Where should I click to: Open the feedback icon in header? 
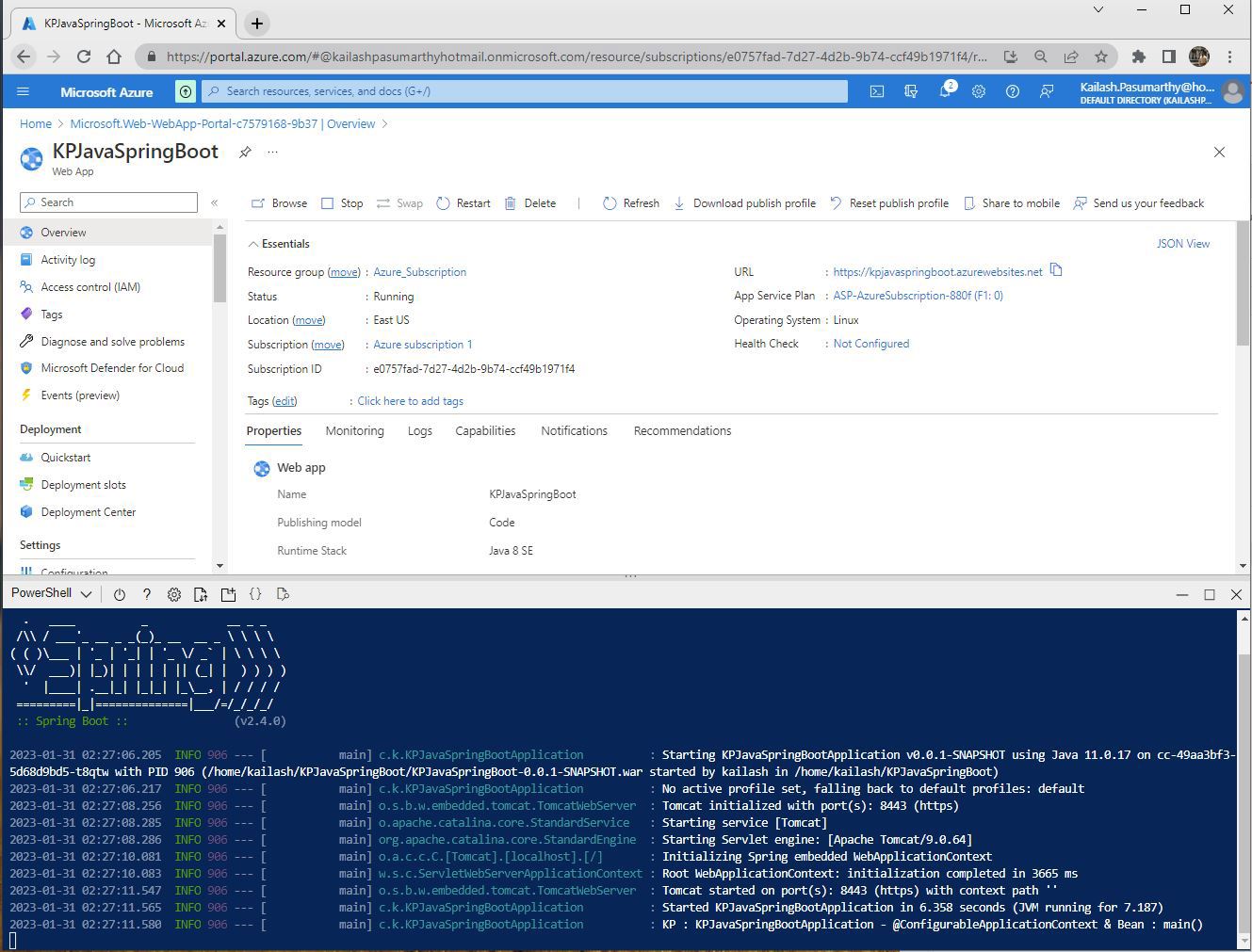(x=1047, y=91)
